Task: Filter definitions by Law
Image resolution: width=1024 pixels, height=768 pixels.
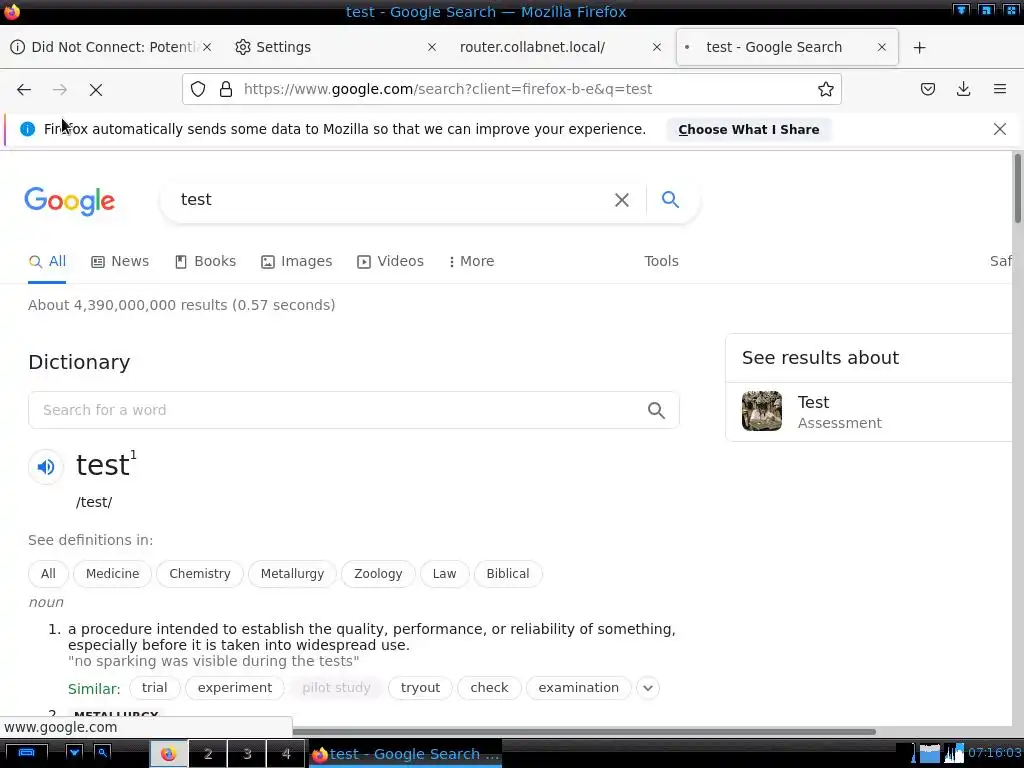Action: pos(444,574)
